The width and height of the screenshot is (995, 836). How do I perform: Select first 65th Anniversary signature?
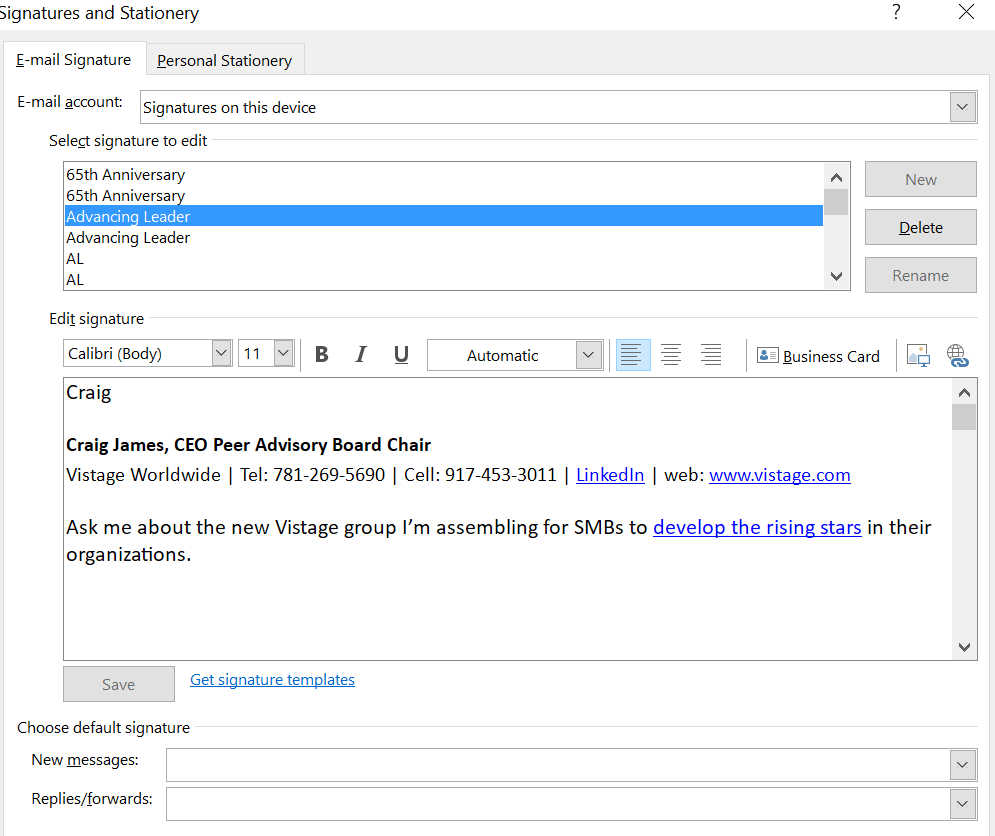pos(444,174)
